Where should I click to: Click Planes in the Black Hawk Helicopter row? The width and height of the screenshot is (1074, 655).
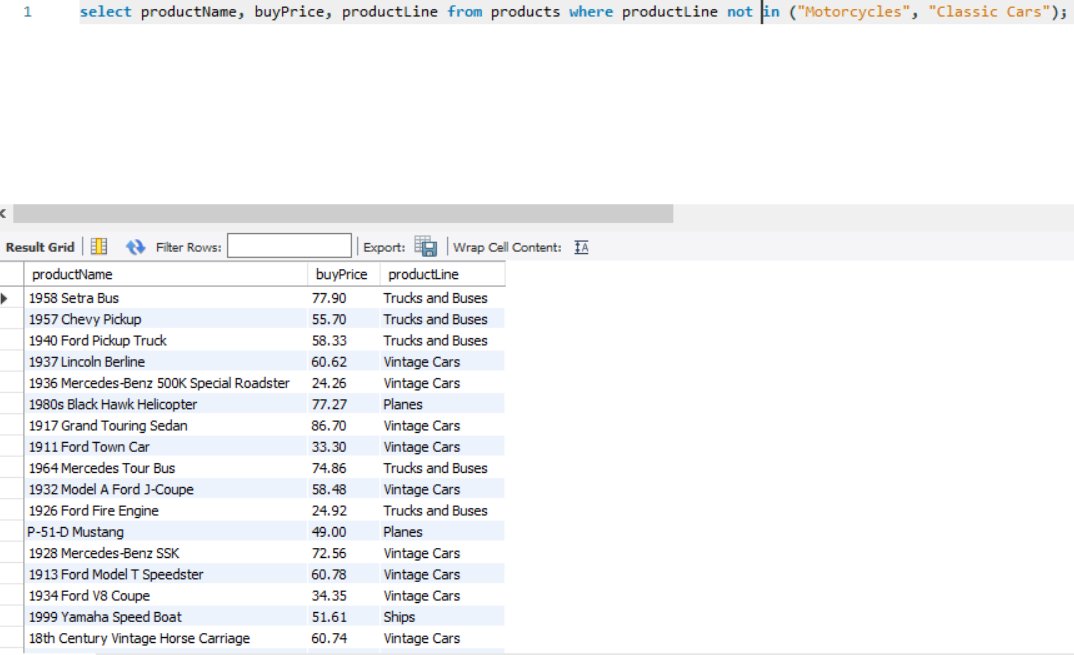point(442,404)
